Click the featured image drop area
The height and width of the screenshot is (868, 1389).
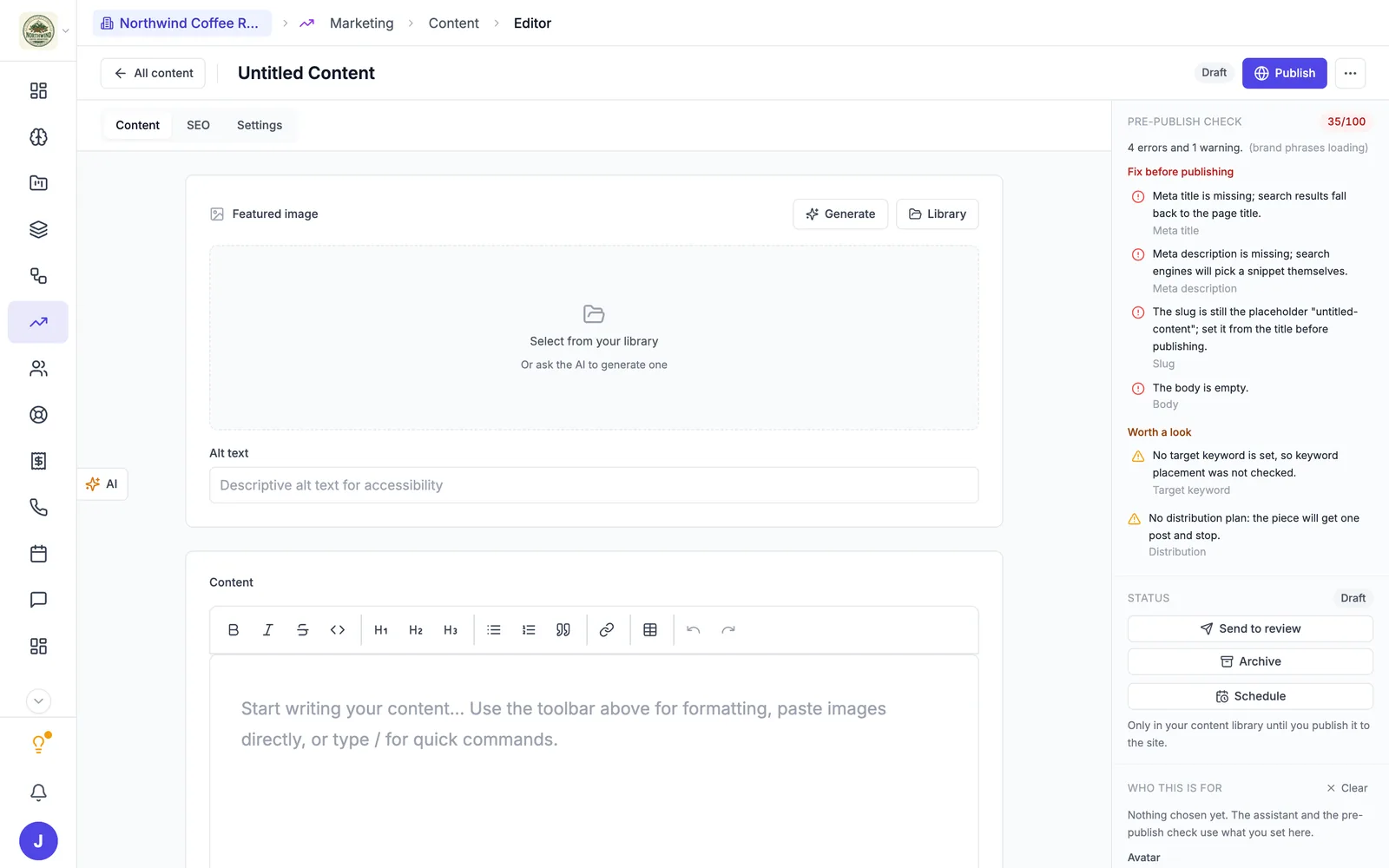pos(594,338)
